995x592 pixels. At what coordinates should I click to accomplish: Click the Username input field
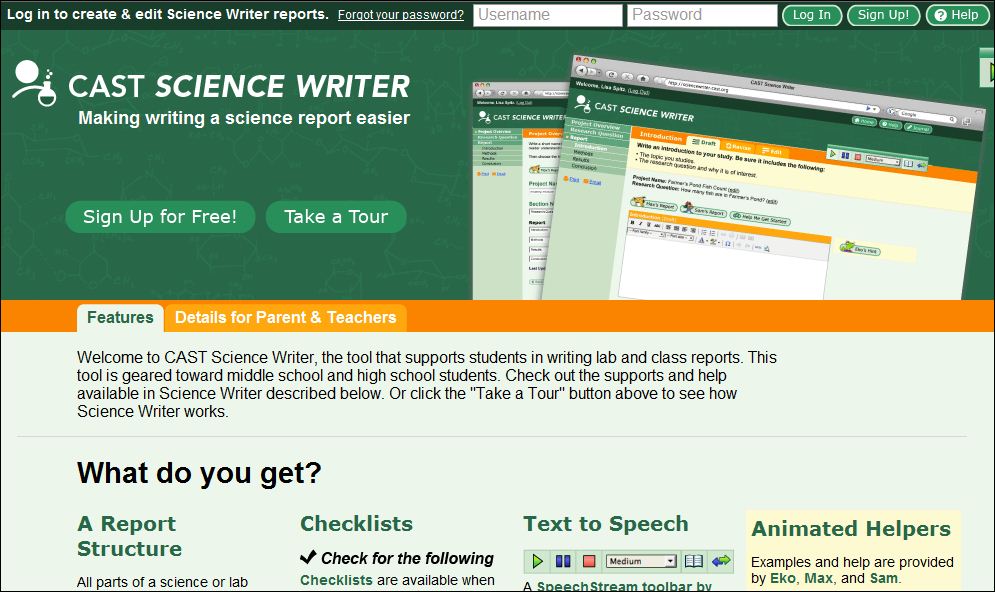(548, 15)
